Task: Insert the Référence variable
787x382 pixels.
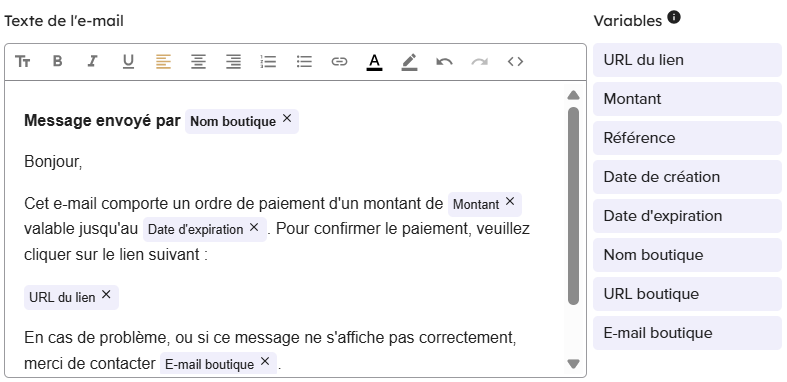Action: coord(687,138)
